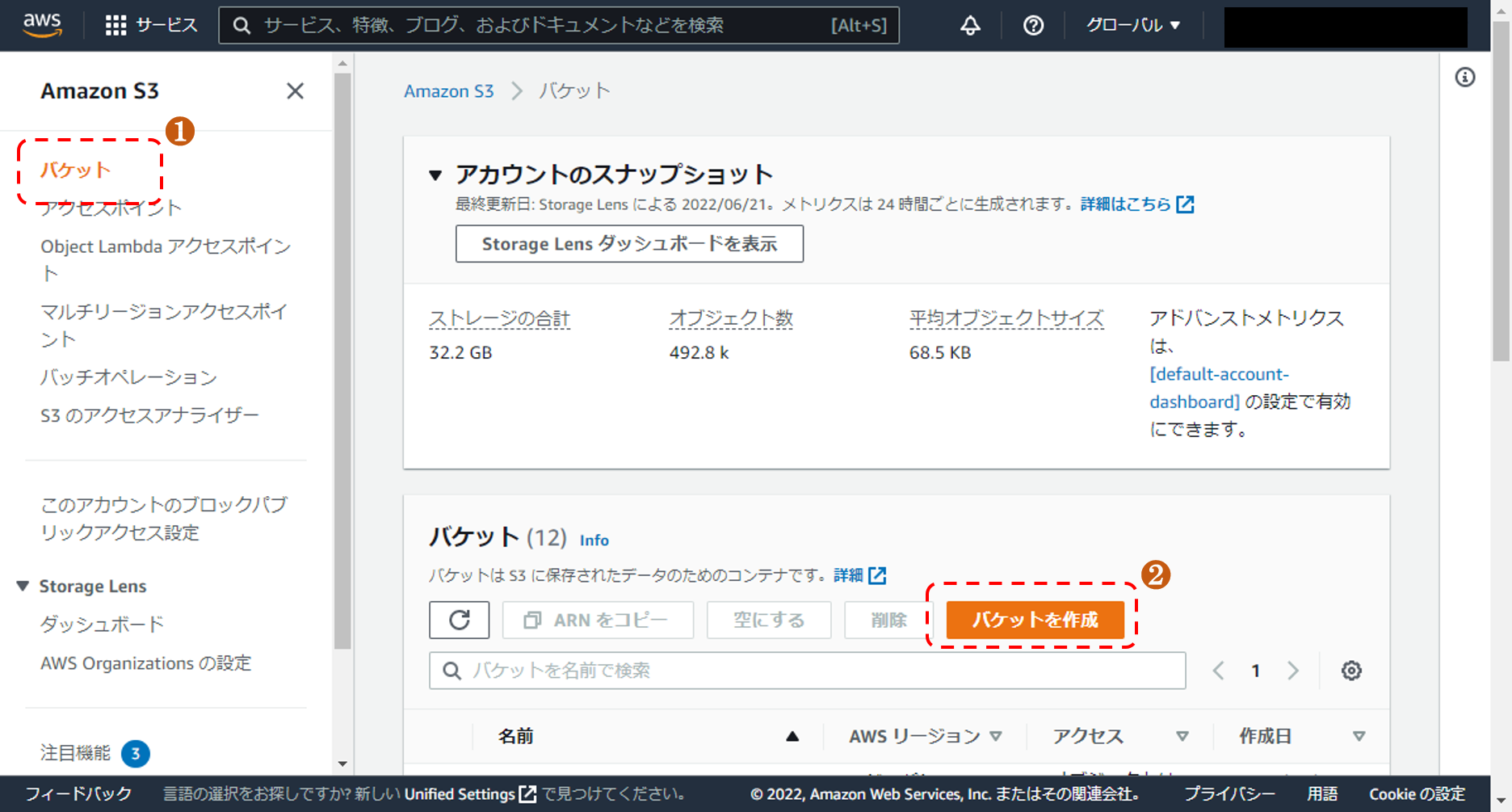This screenshot has width=1512, height=812.
Task: Select バケット in the sidebar
Action: tap(75, 170)
